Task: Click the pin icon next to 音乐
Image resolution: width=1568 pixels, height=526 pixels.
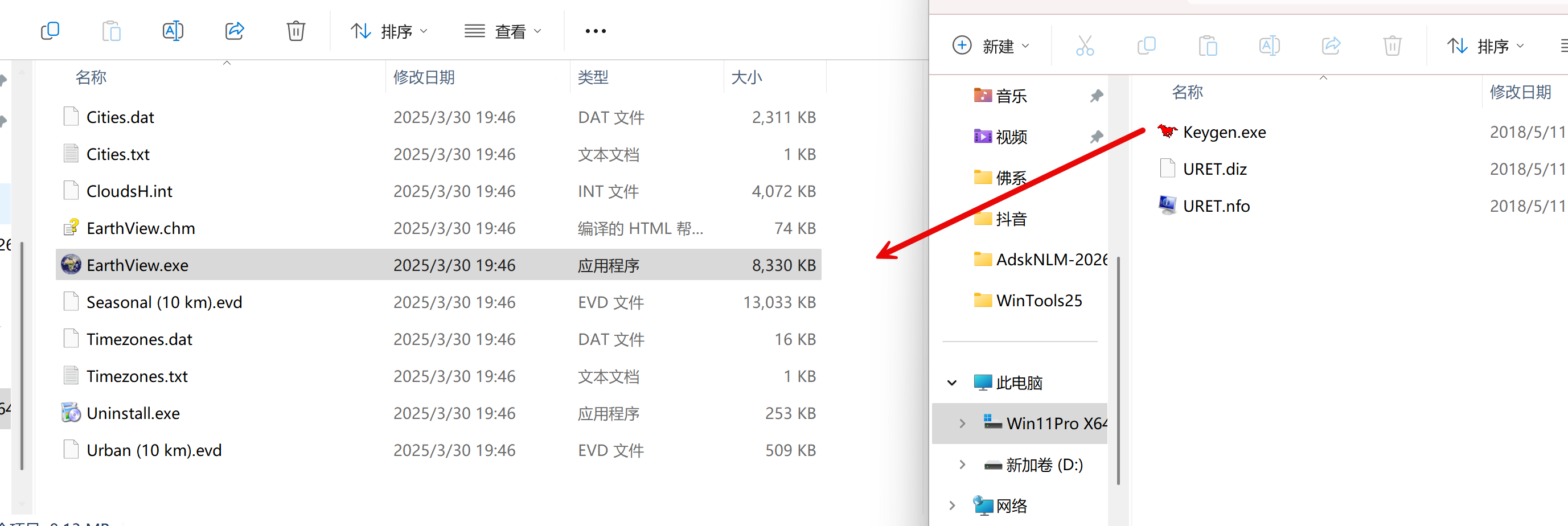Action: pos(1096,96)
